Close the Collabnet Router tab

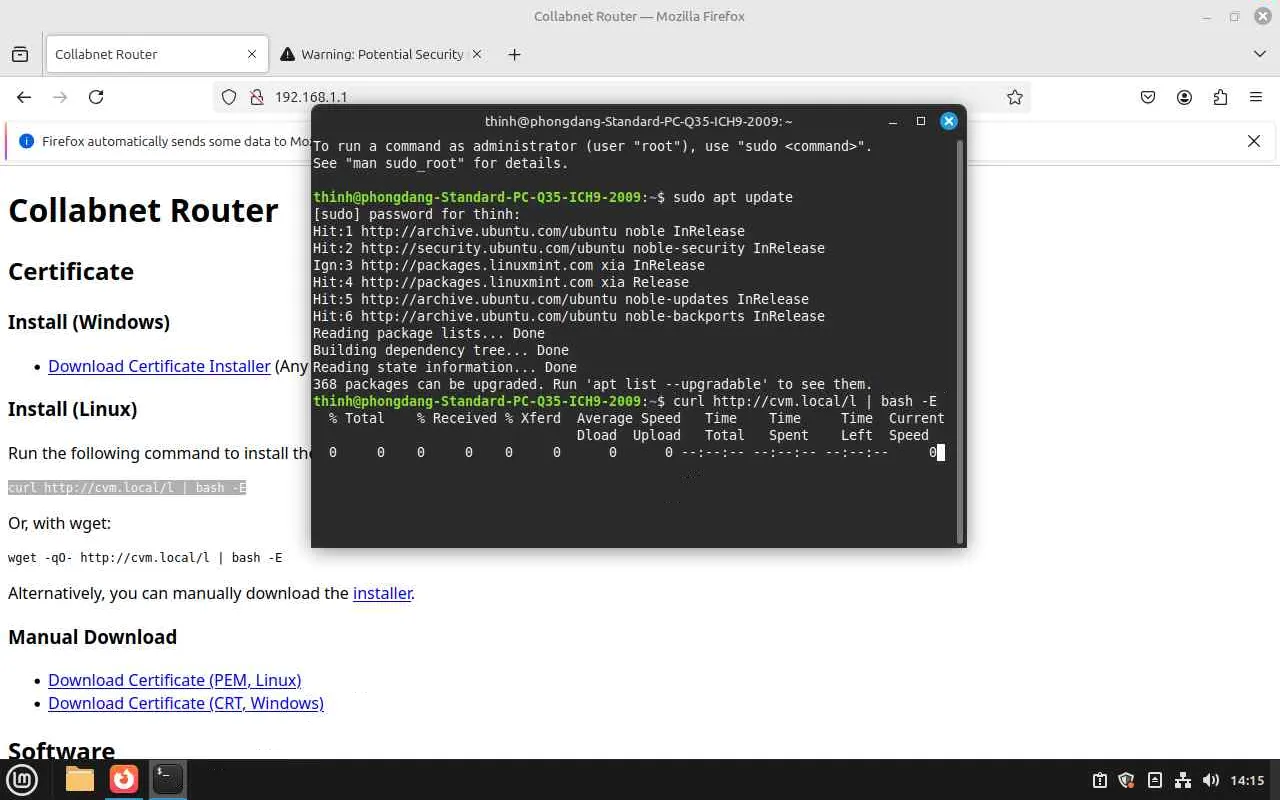(252, 54)
